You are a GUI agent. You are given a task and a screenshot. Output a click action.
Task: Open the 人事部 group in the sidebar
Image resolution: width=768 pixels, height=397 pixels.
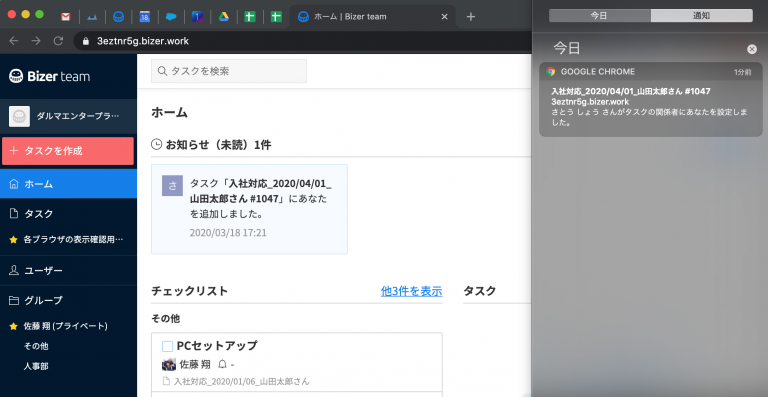pyautogui.click(x=36, y=366)
